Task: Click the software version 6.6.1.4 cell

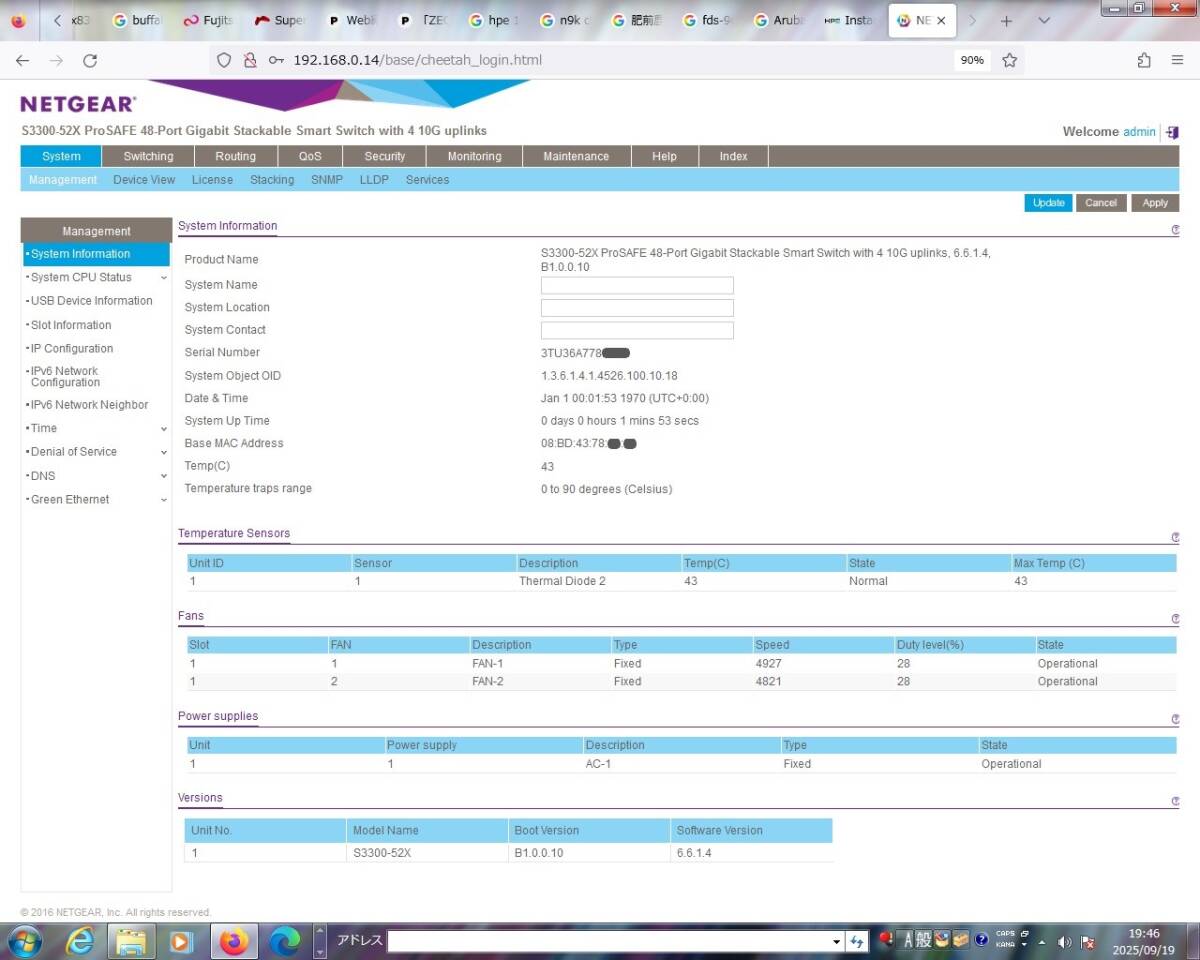Action: [x=694, y=854]
